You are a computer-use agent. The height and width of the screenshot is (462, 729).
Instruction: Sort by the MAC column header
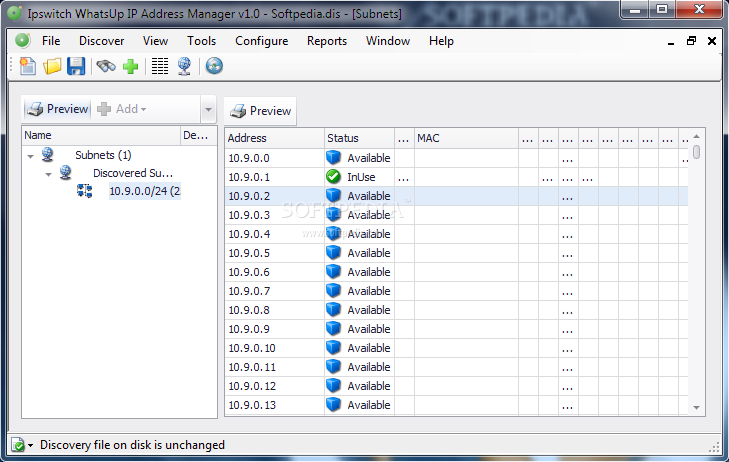(466, 138)
